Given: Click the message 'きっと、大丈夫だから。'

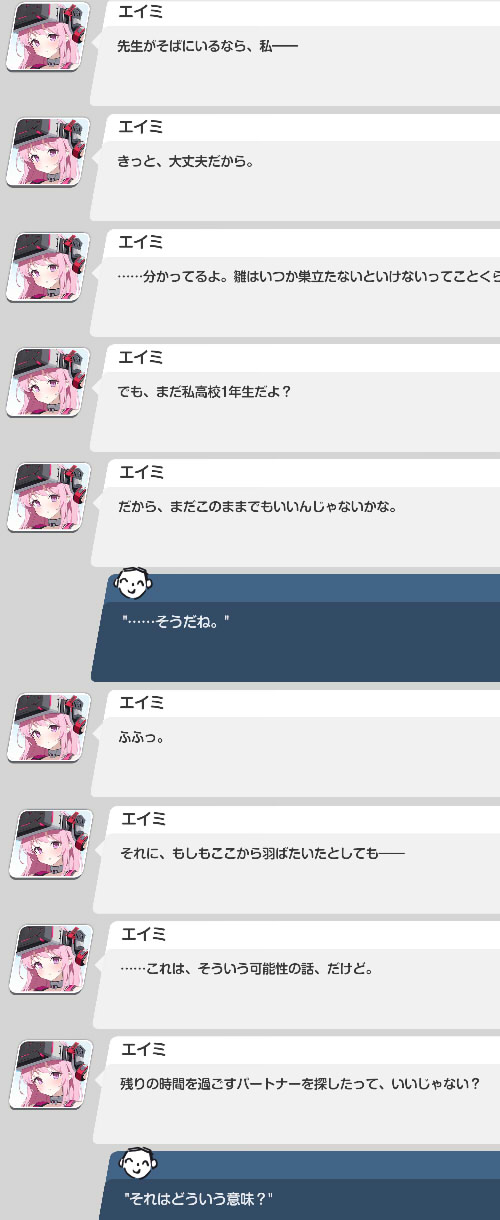Looking at the screenshot, I should tap(186, 161).
